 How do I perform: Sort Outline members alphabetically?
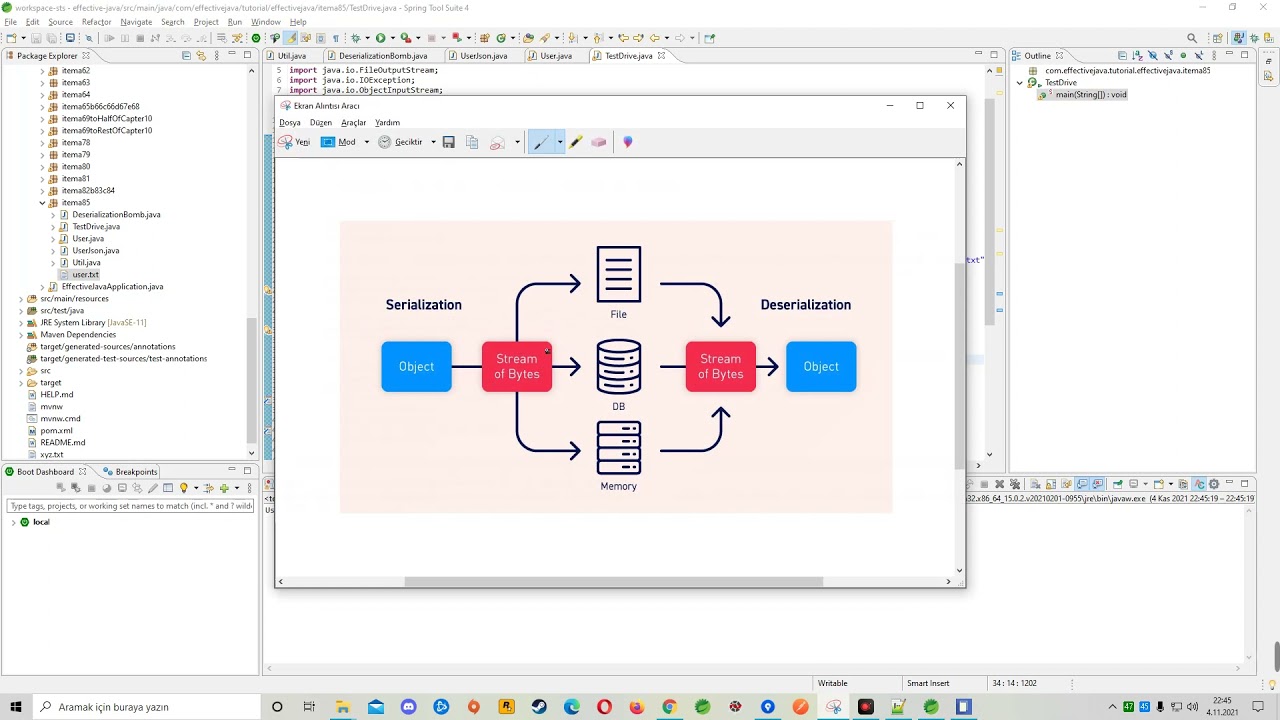1137,56
